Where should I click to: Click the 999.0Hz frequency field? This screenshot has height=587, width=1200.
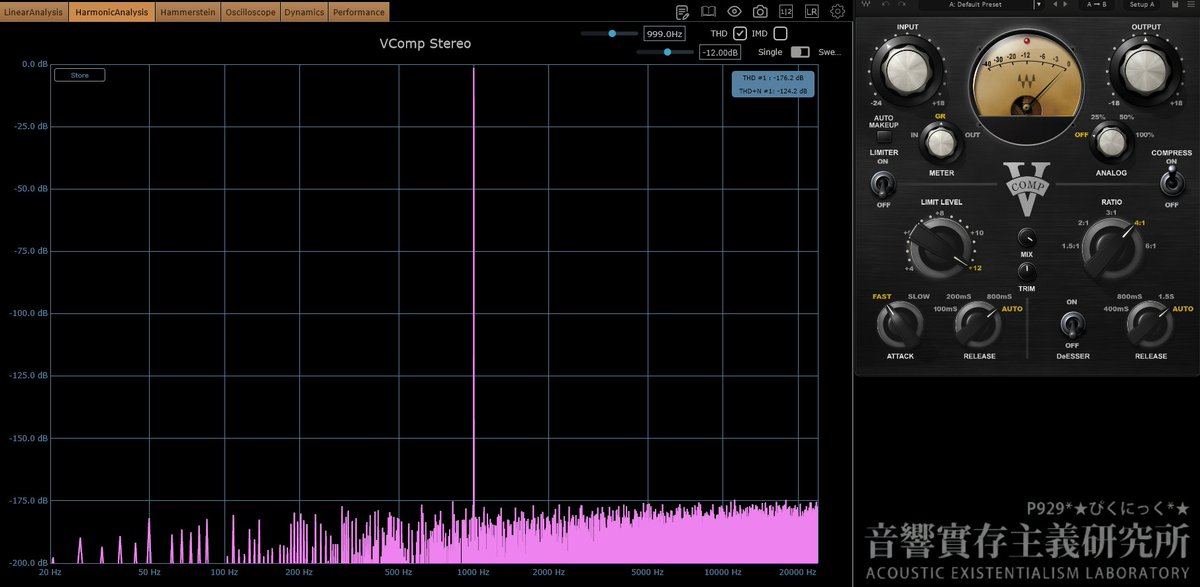point(664,34)
